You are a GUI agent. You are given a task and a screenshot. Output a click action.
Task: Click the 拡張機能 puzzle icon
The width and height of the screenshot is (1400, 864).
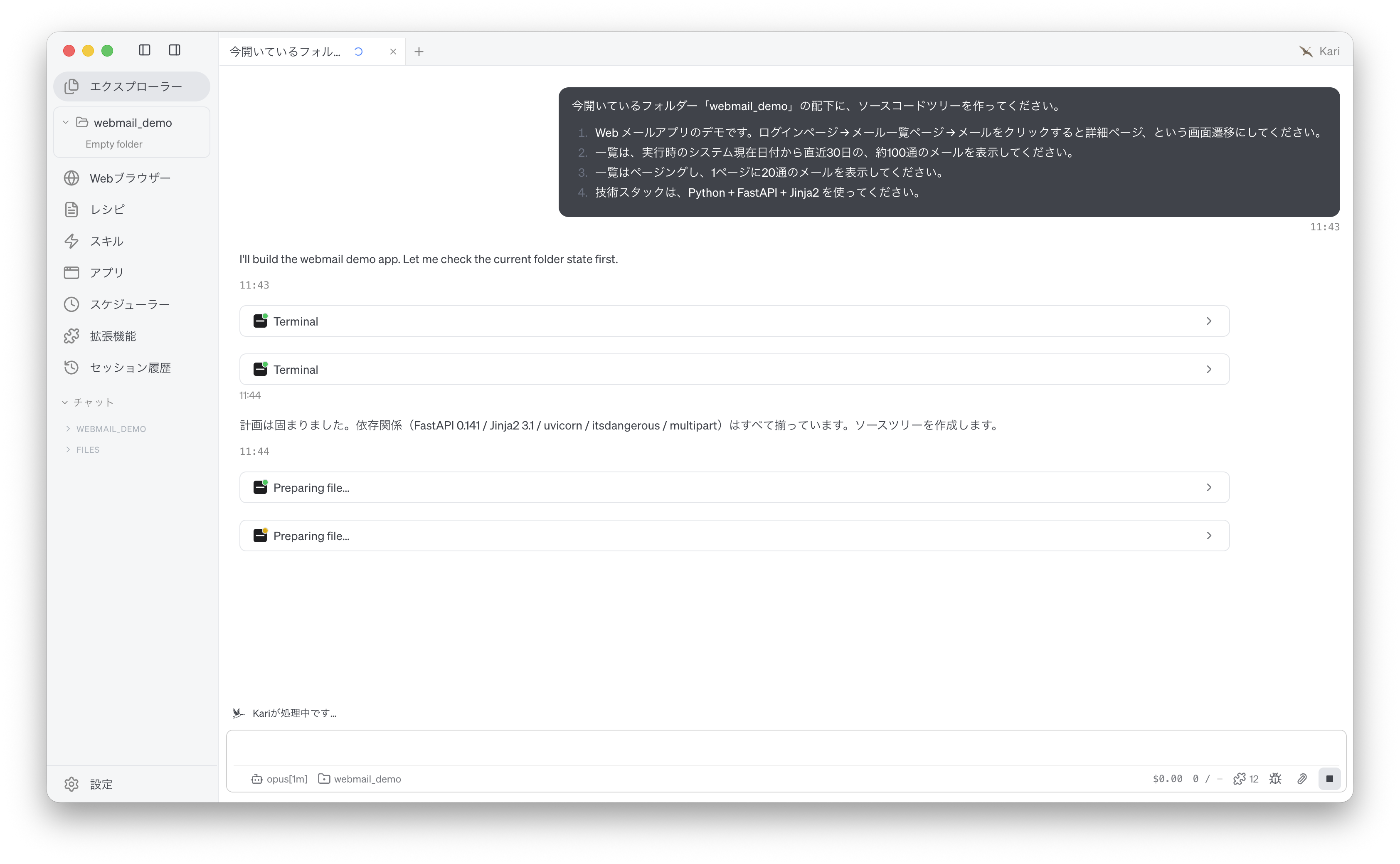tap(71, 336)
